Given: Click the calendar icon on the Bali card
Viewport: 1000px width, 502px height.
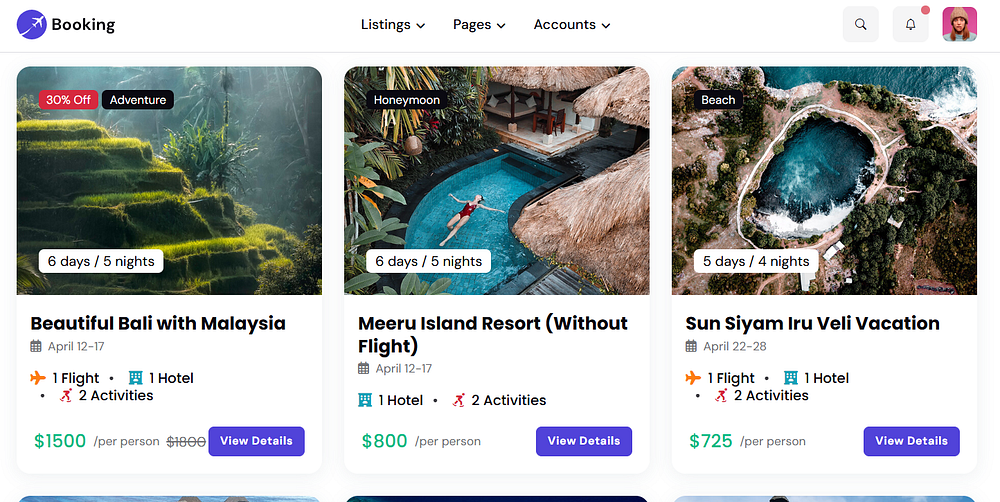Looking at the screenshot, I should (36, 347).
